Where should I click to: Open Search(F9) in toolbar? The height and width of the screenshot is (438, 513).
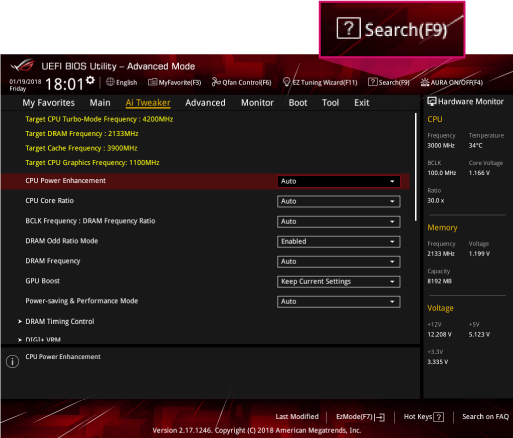tap(389, 82)
